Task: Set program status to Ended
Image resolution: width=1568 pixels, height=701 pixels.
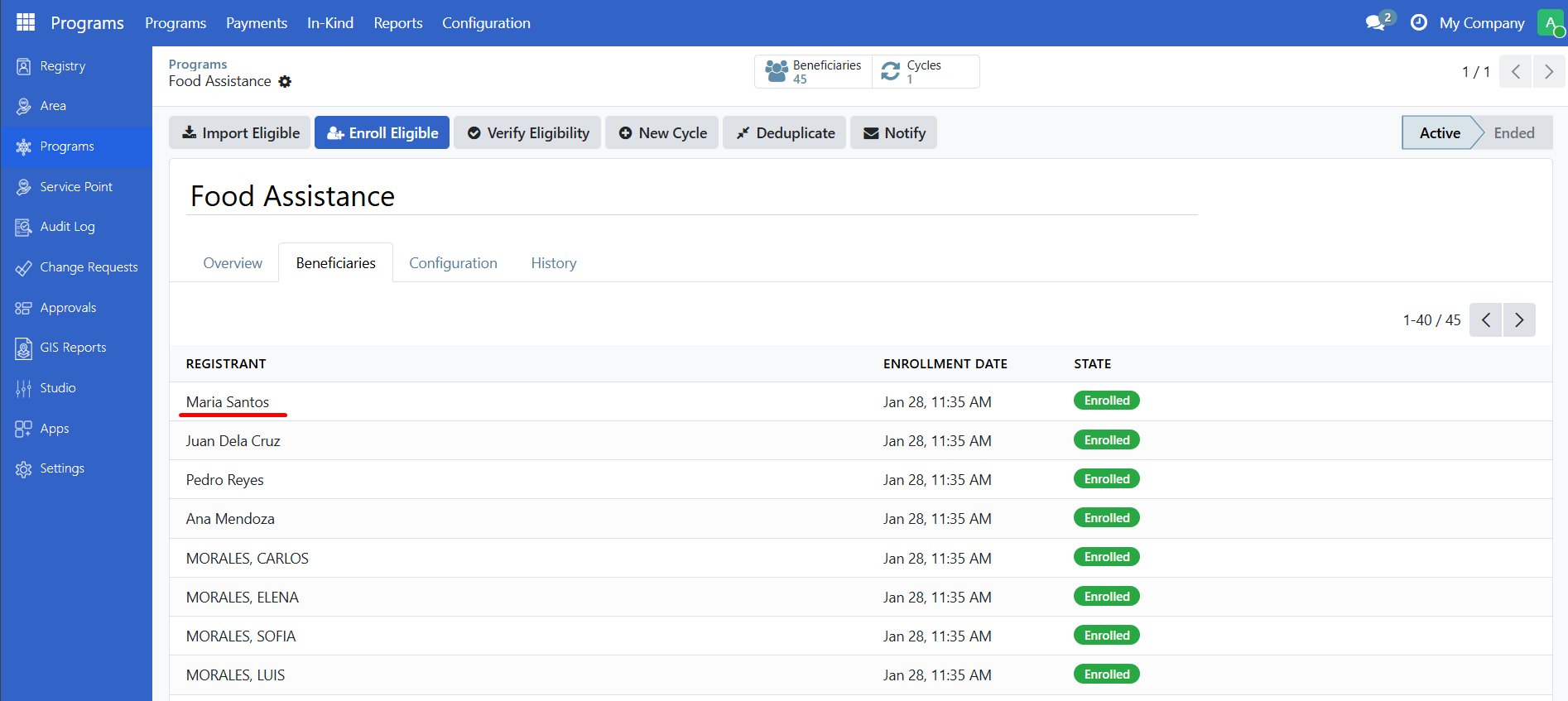Action: [1513, 132]
